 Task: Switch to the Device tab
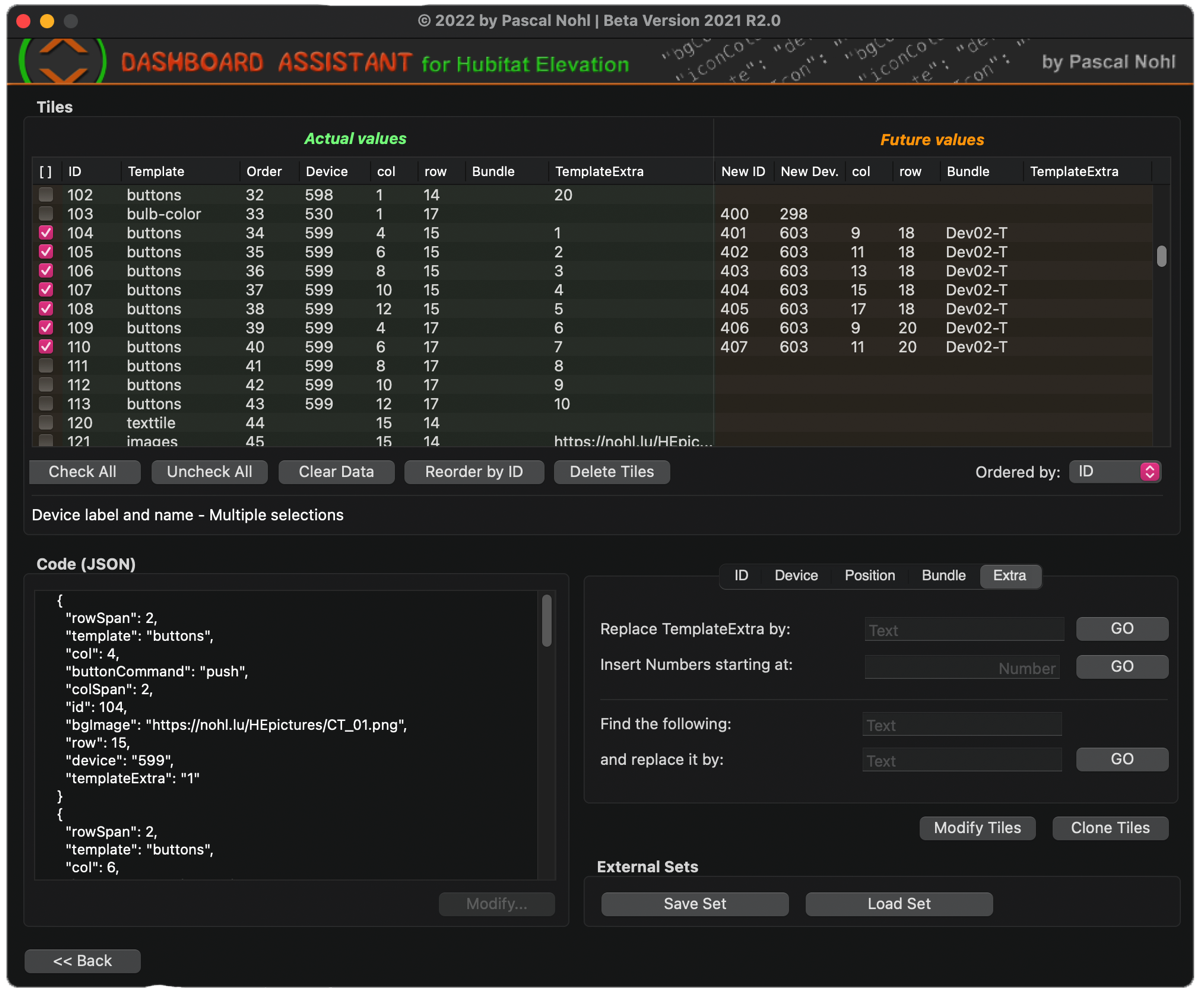pyautogui.click(x=796, y=576)
